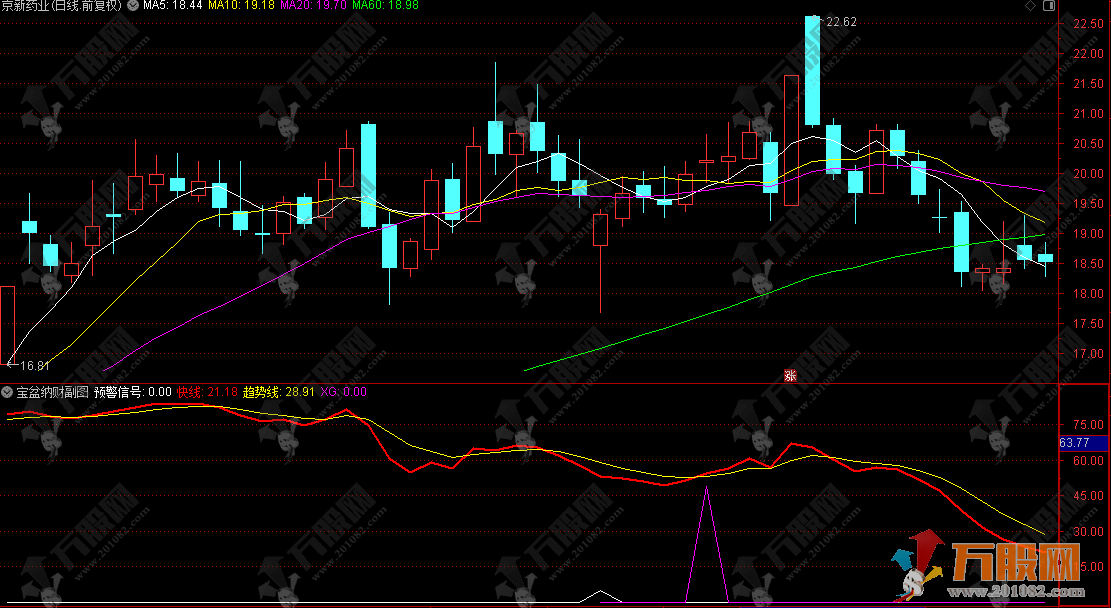Click the magenta XG signal spike peak
Image resolution: width=1111 pixels, height=608 pixels.
708,488
